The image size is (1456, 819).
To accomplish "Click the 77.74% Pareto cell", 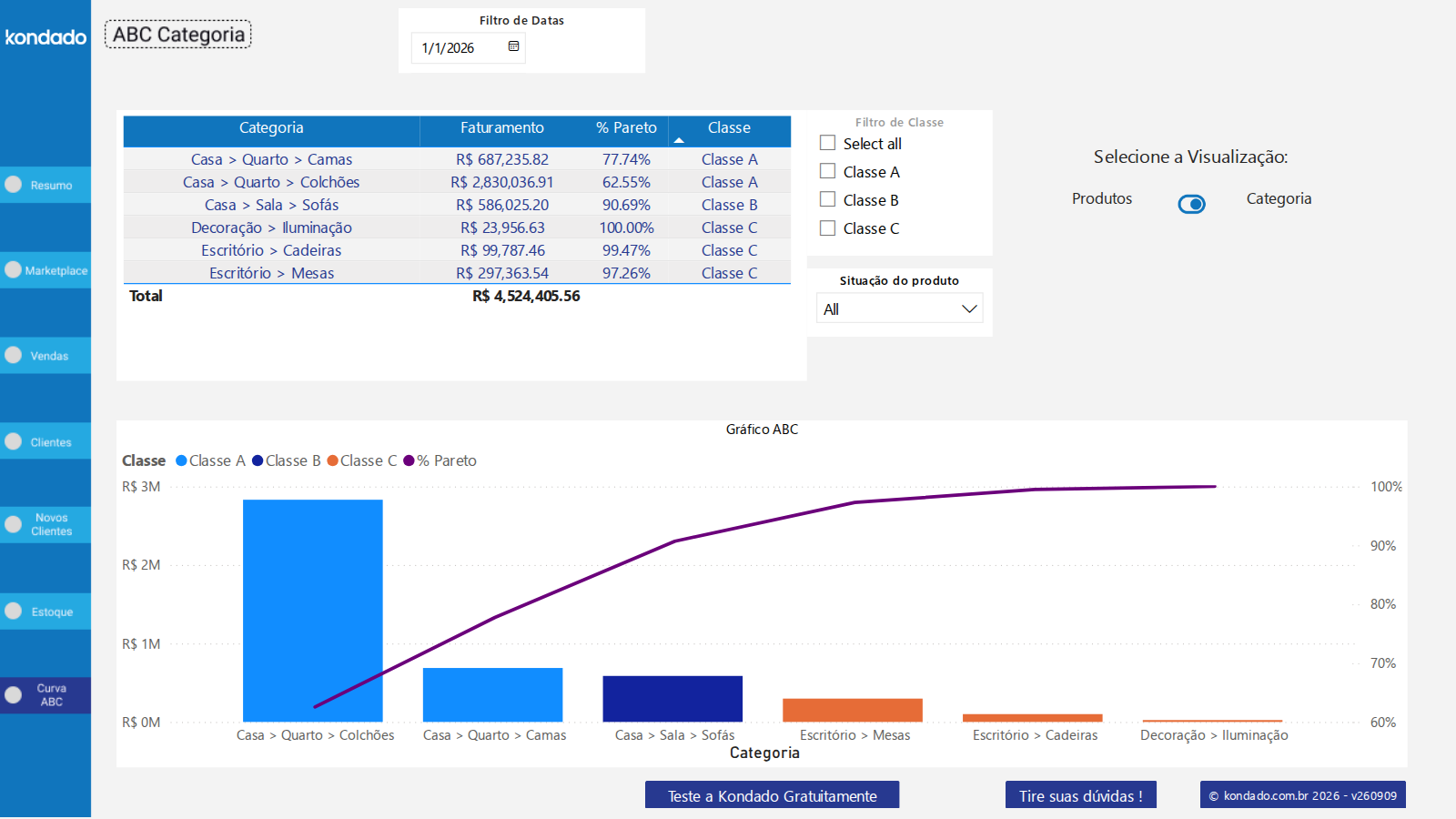I will 626,159.
